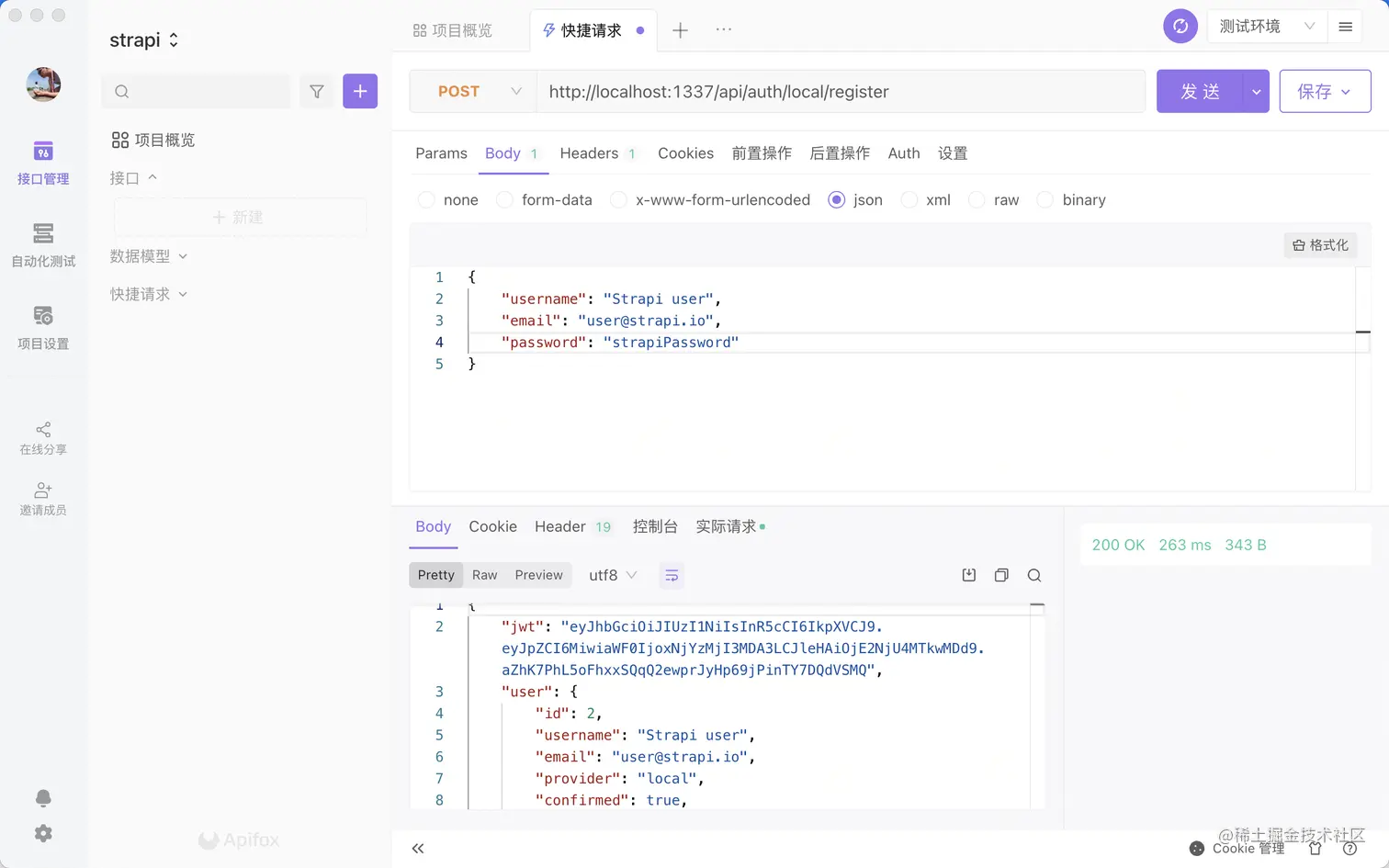This screenshot has width=1389, height=868.
Task: Select the form-data body type
Action: (x=544, y=199)
